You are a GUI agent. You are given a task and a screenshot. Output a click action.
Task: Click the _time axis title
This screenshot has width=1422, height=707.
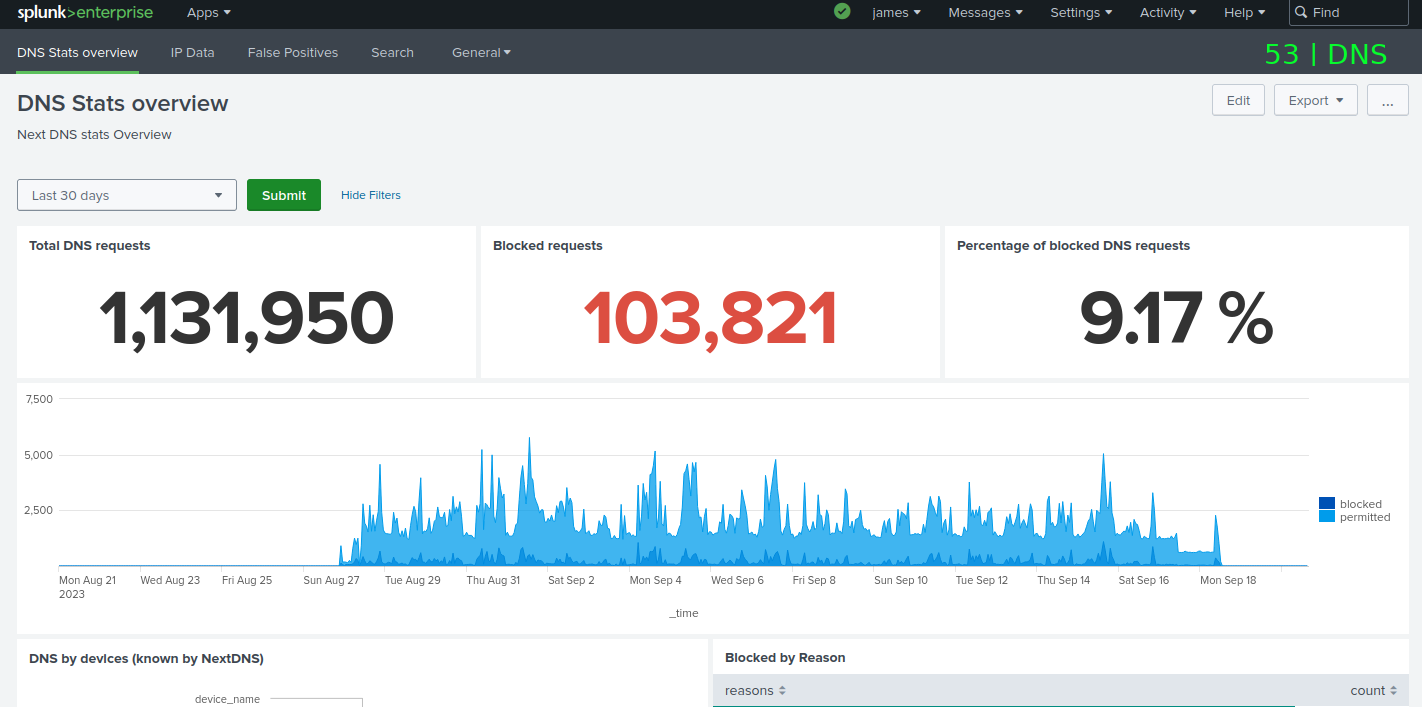[684, 613]
